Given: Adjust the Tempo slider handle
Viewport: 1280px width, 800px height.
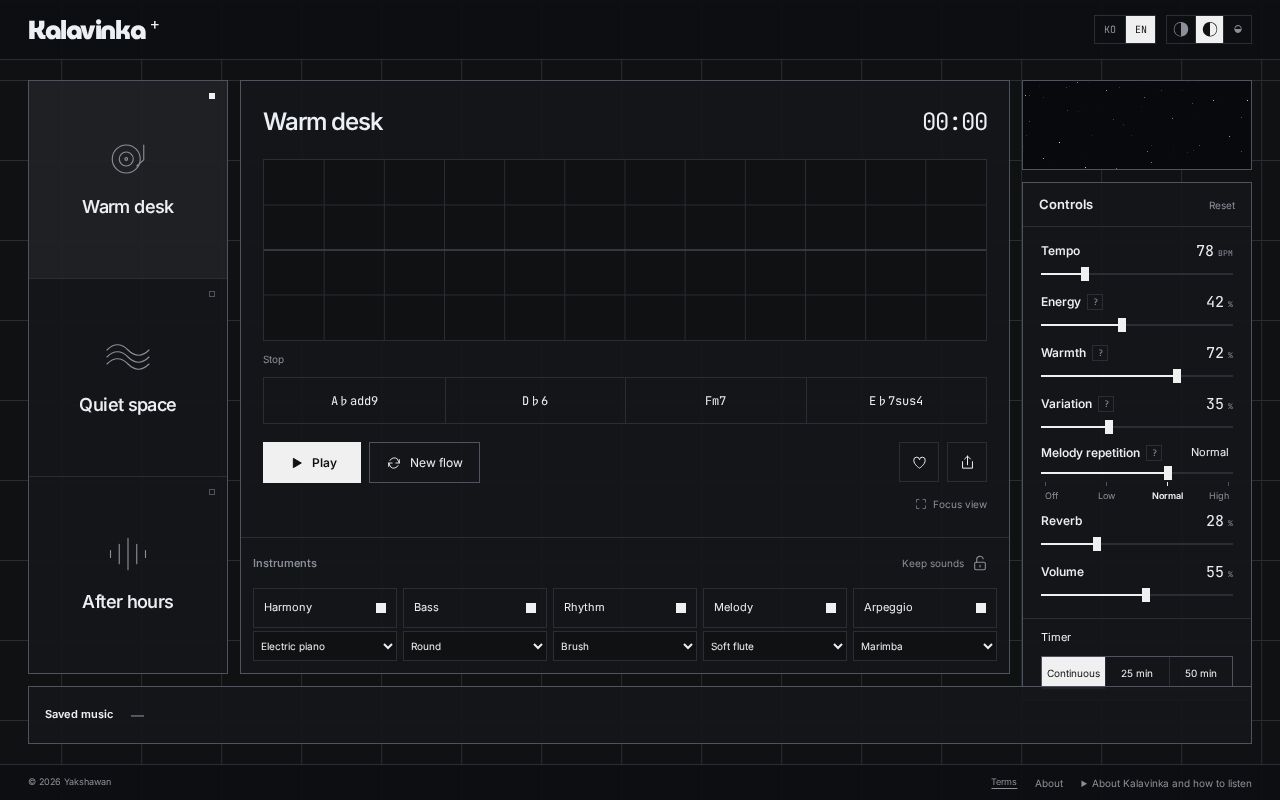Looking at the screenshot, I should 1085,274.
